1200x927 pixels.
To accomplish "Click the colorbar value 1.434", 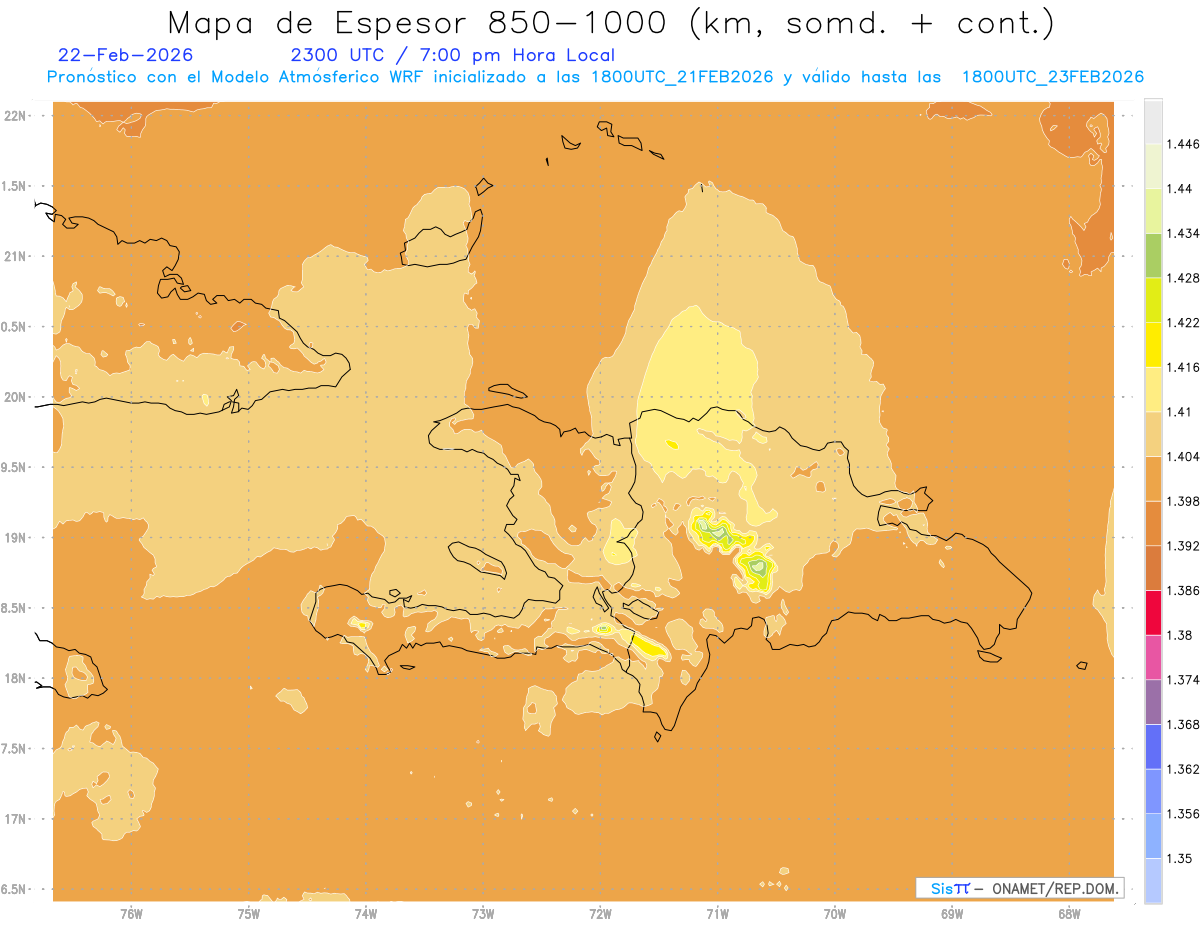I will pyautogui.click(x=1185, y=233).
